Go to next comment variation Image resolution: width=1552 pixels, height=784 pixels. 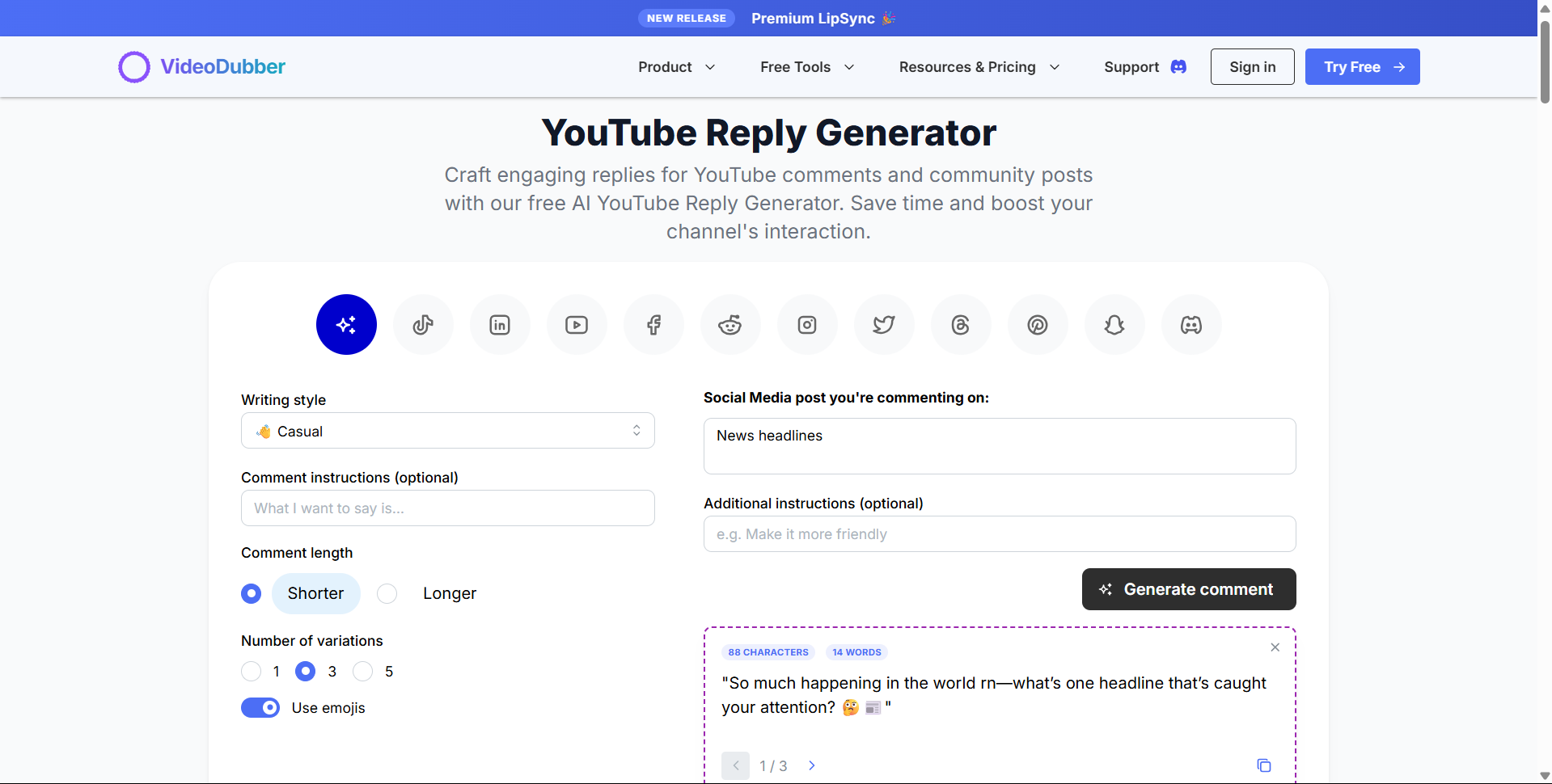812,765
